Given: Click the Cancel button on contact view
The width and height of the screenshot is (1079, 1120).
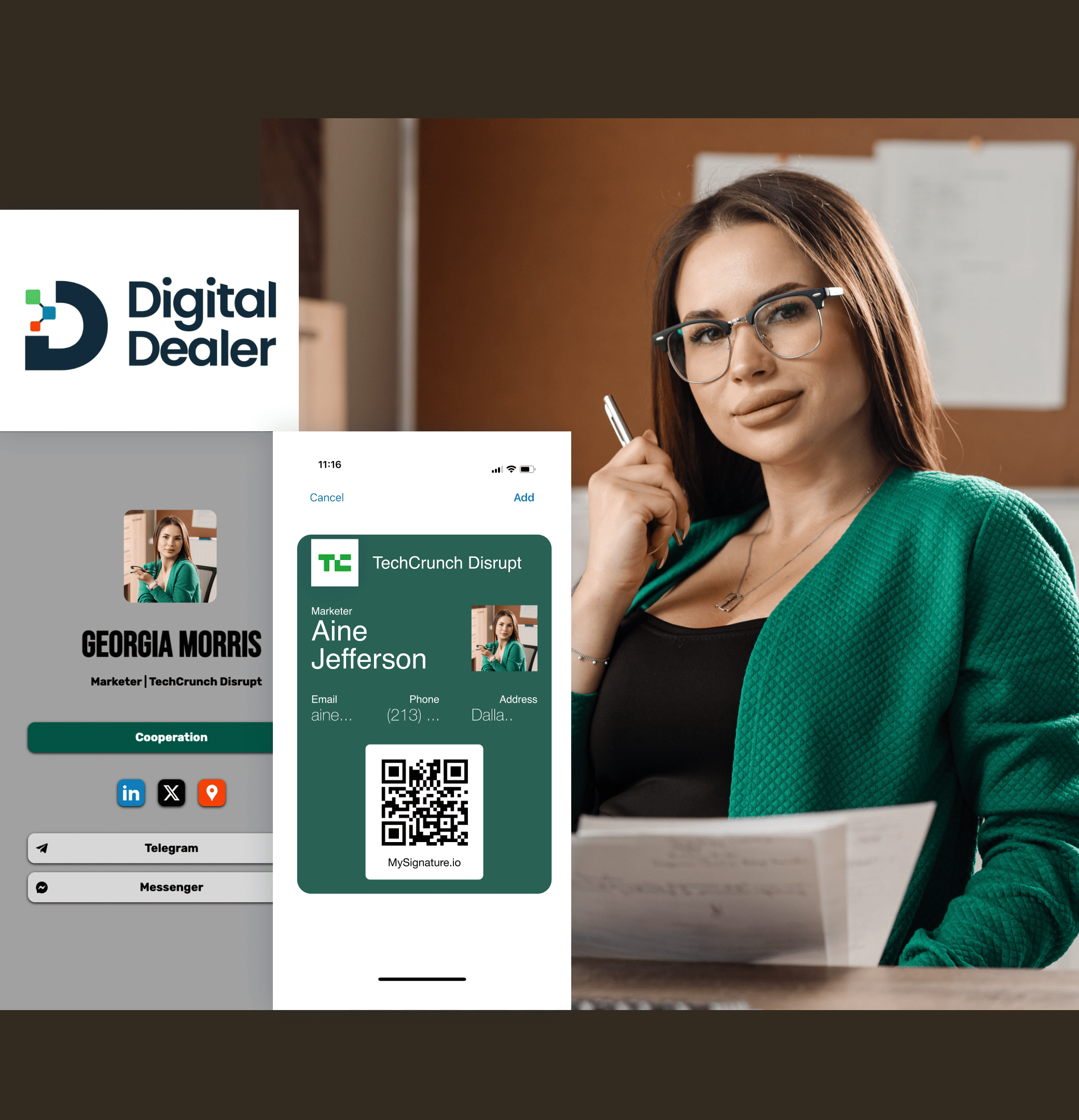Looking at the screenshot, I should pyautogui.click(x=326, y=496).
